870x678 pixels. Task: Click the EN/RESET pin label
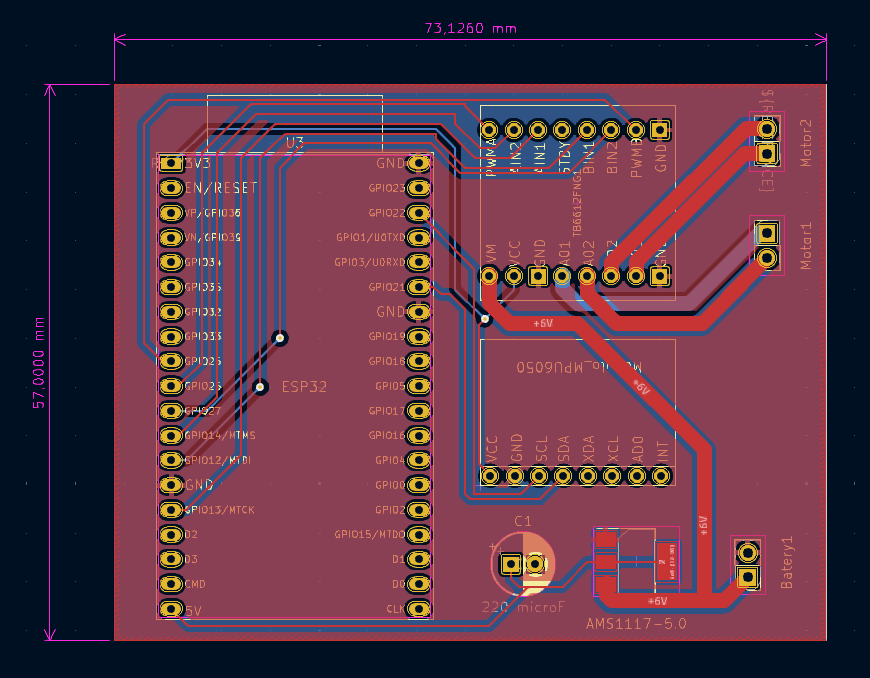[221, 188]
